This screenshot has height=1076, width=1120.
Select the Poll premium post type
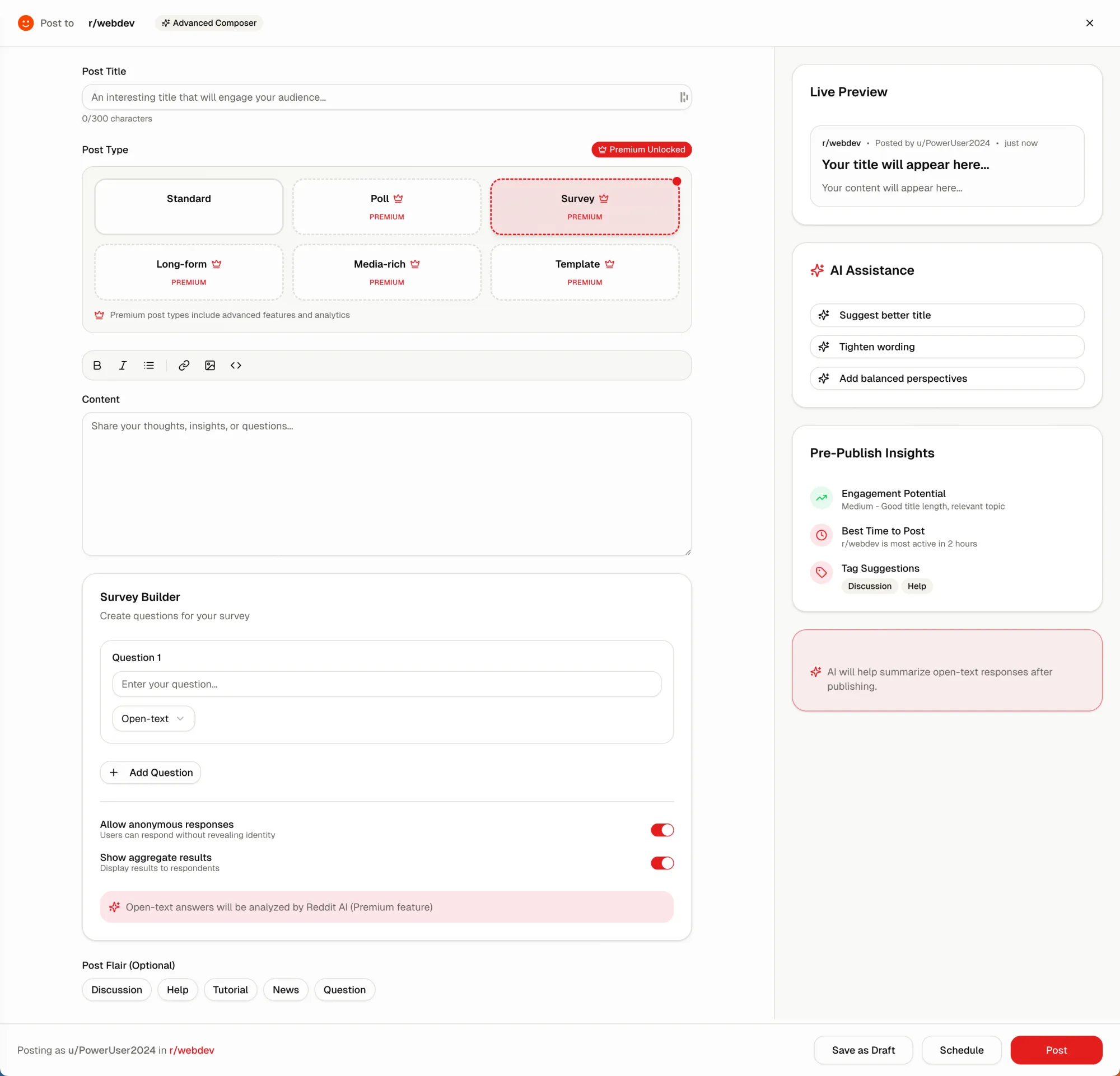tap(386, 206)
